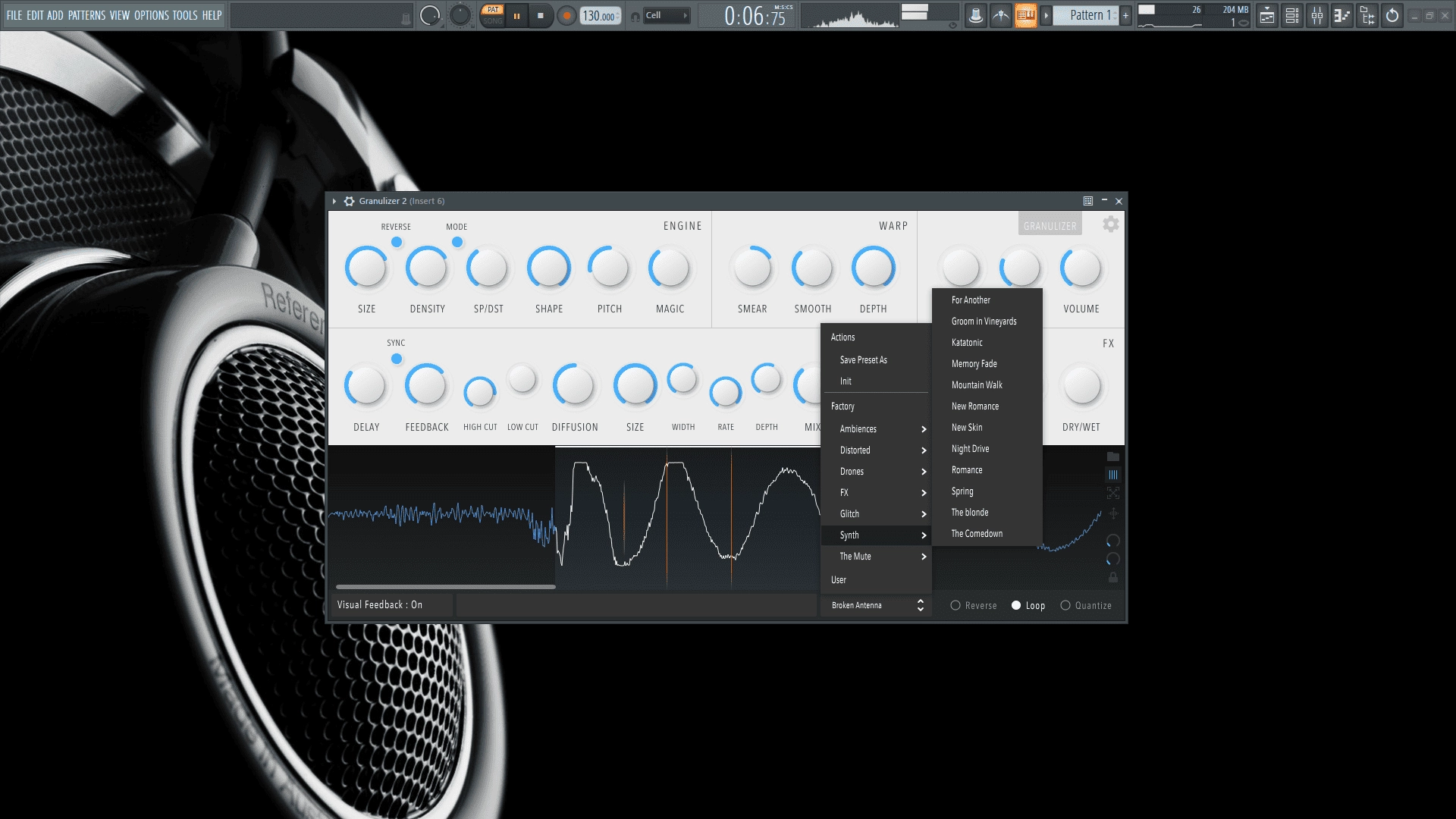Screen dimensions: 1456x819
Task: Click the waveform horizontal scrollbar
Action: 446,586
